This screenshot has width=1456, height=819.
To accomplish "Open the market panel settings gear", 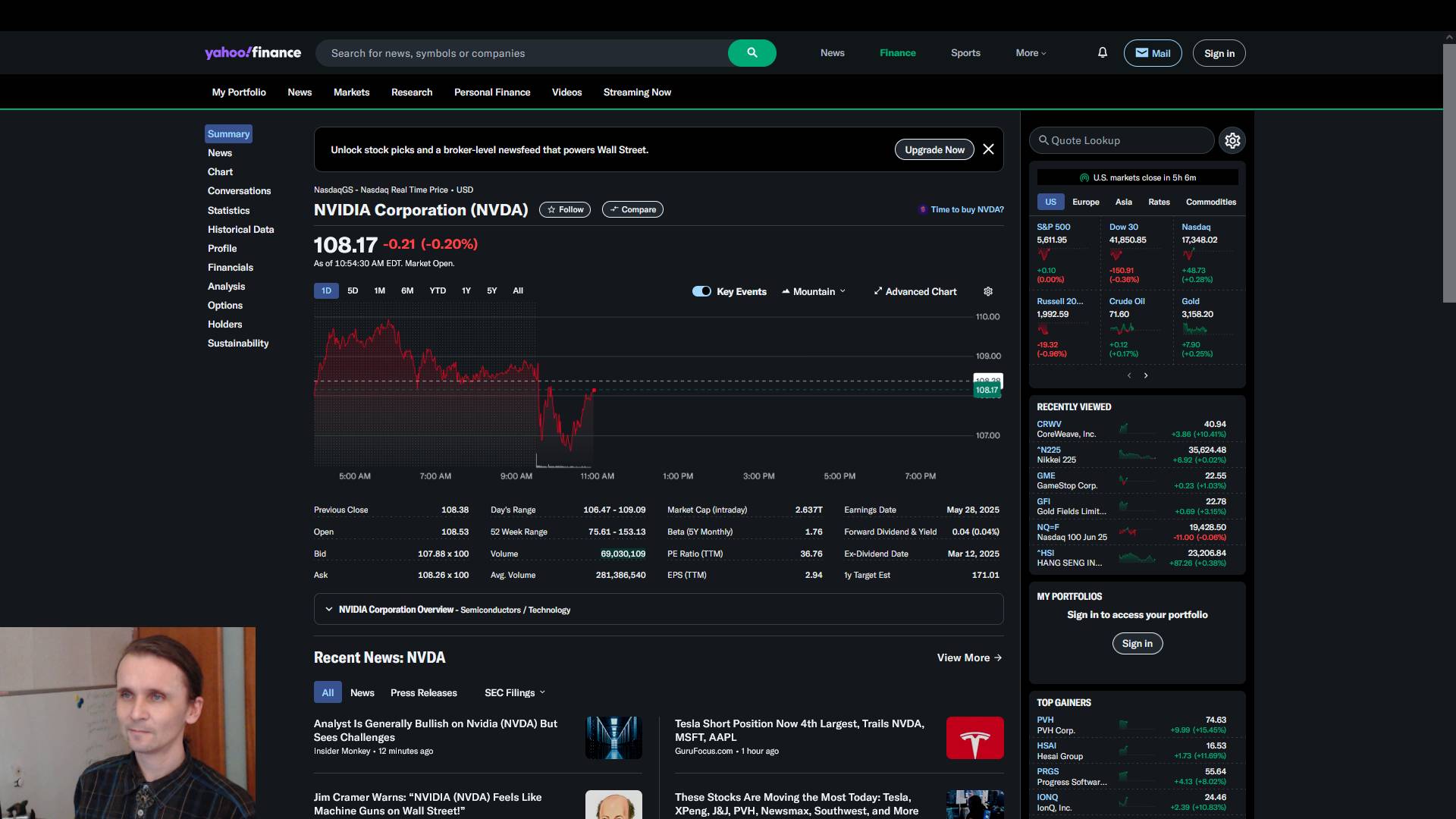I will pyautogui.click(x=1232, y=140).
